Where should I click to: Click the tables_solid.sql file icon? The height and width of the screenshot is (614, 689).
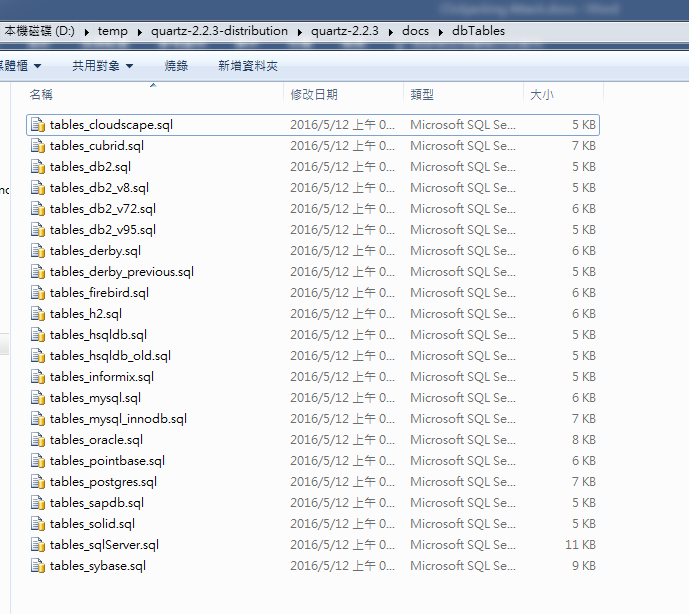(x=38, y=524)
